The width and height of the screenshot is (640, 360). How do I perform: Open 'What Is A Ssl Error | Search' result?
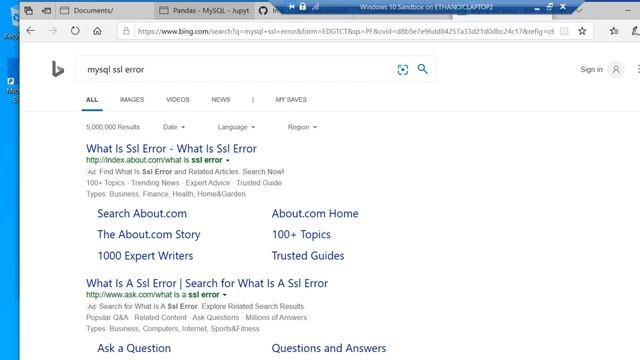(207, 283)
